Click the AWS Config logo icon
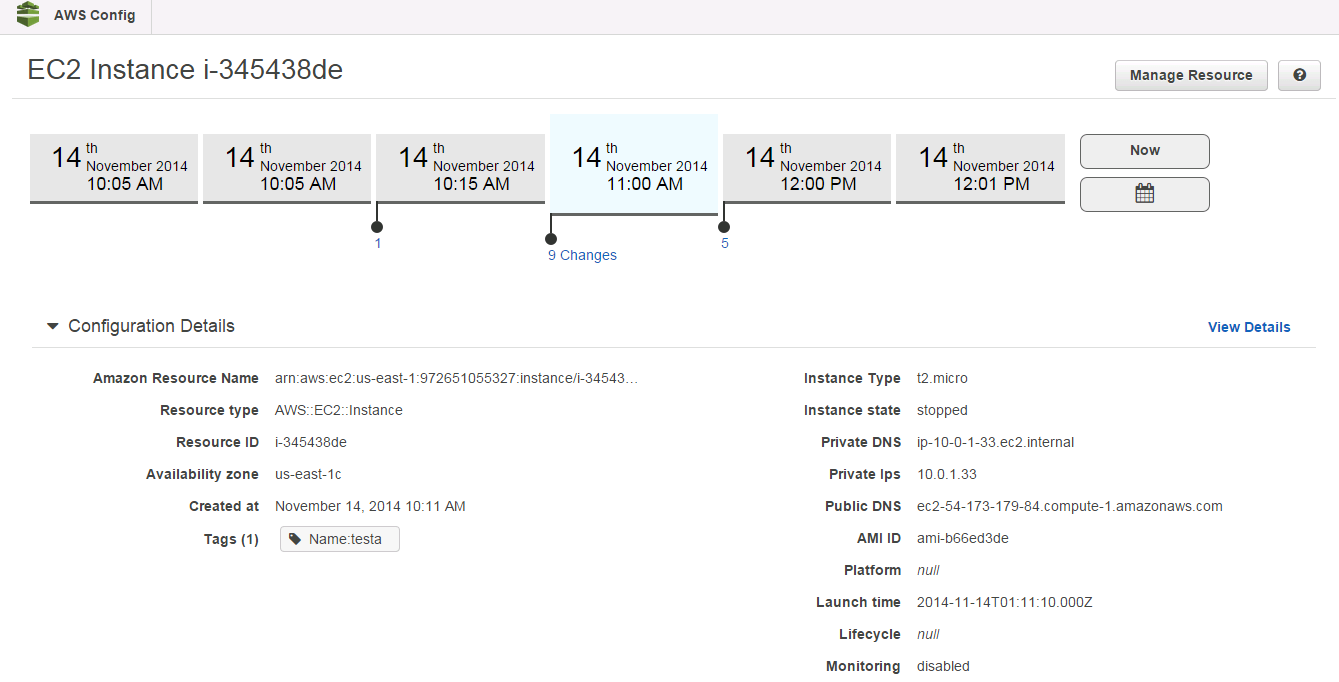 pyautogui.click(x=28, y=15)
